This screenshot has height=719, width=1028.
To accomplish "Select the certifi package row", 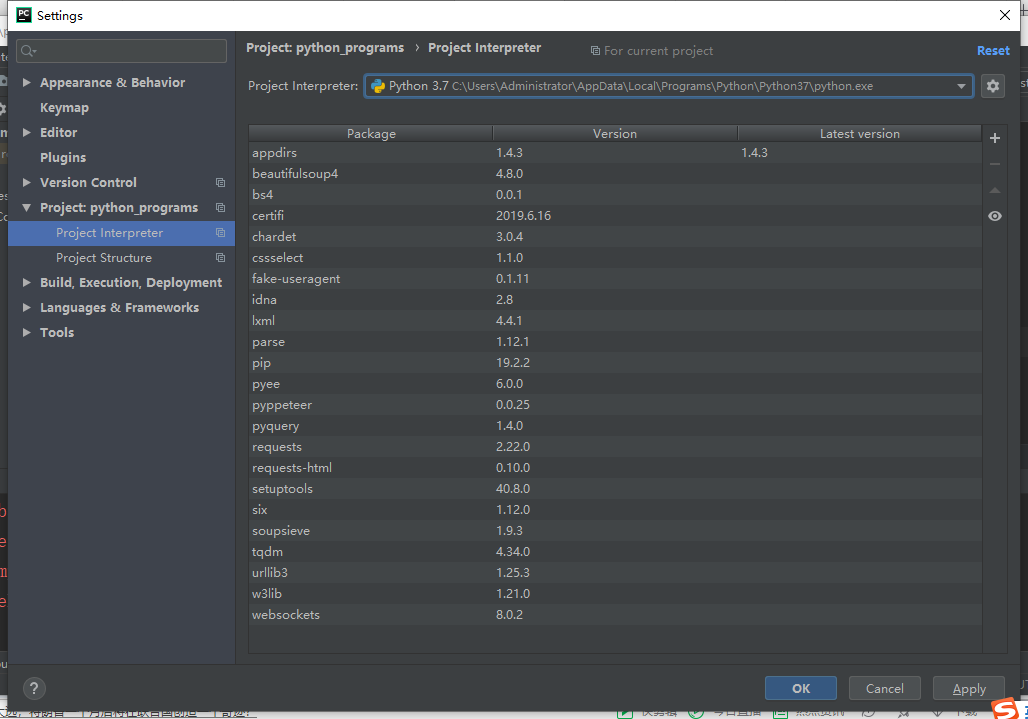I will pos(615,216).
